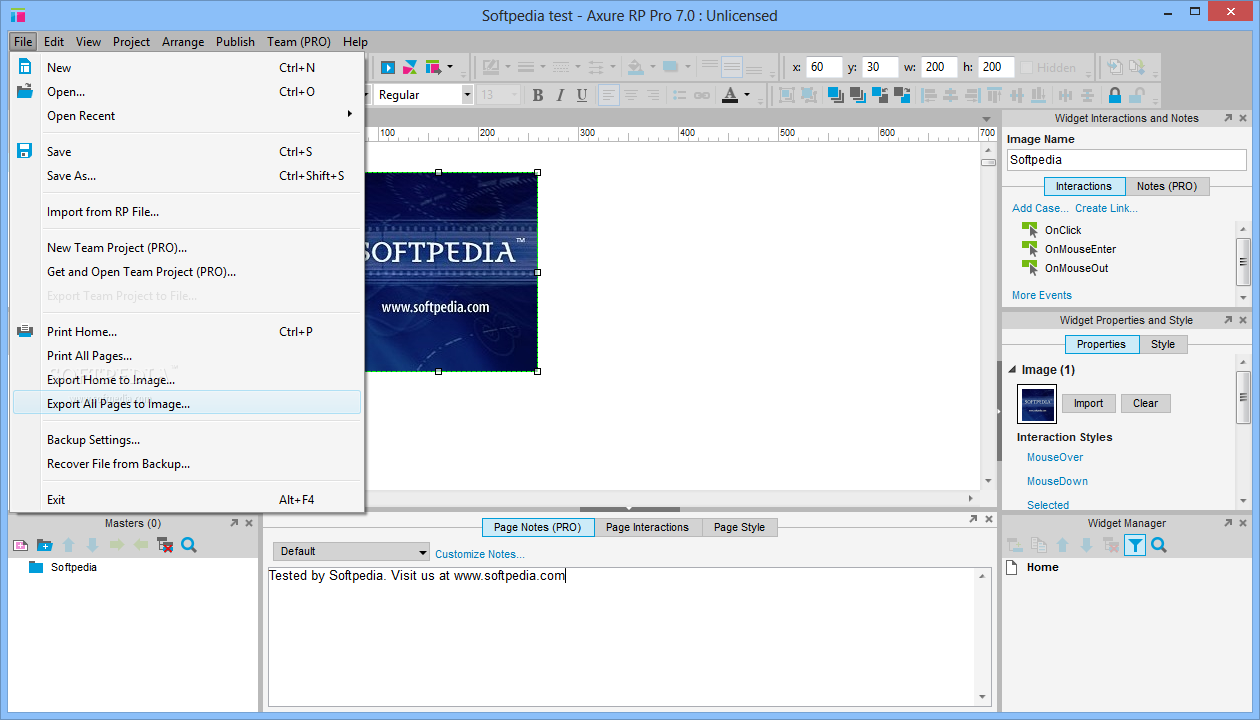Align text left in toolbar
This screenshot has height=720, width=1260.
pyautogui.click(x=609, y=95)
